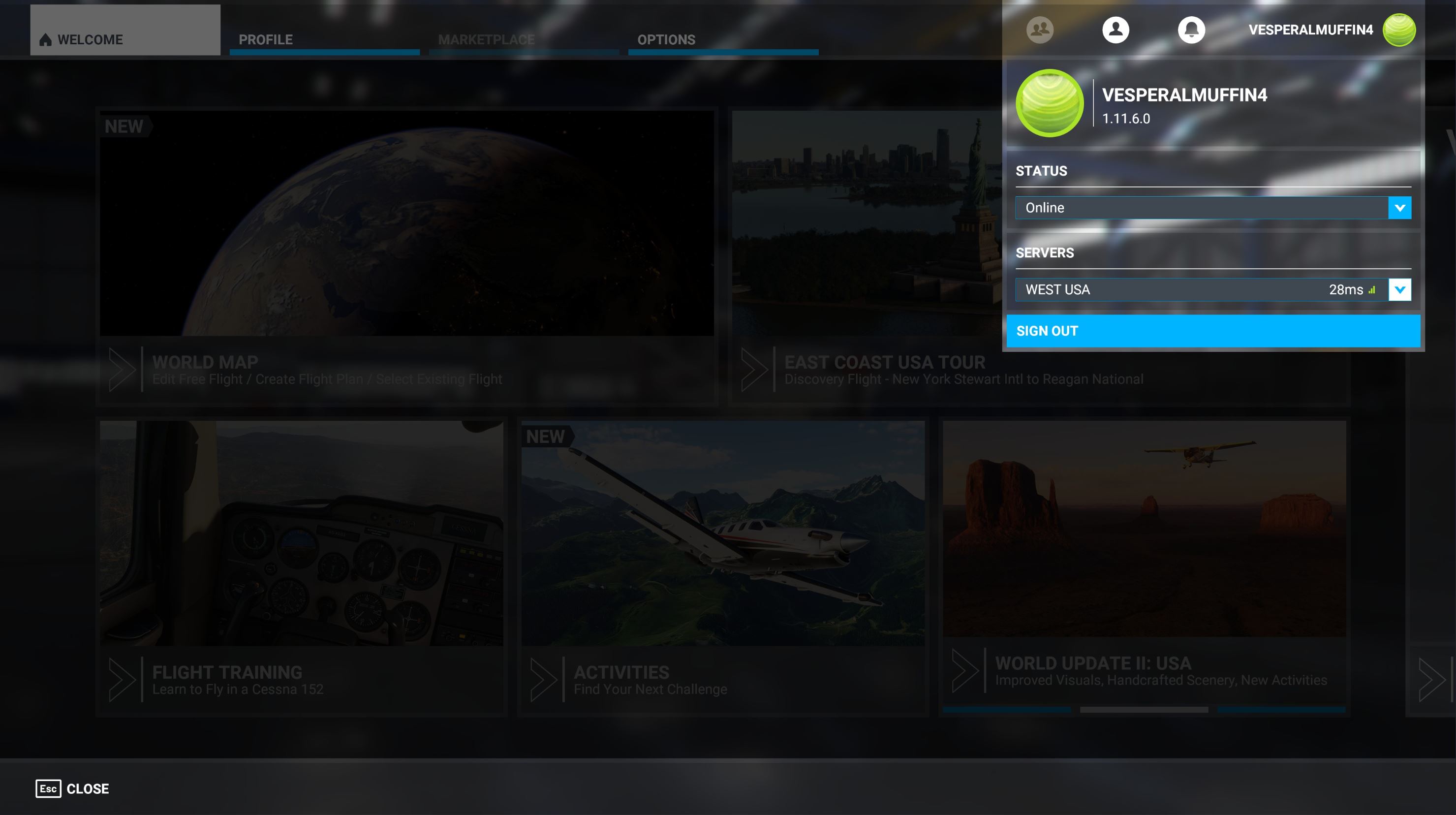Click the World Map arrow icon
This screenshot has height=815, width=1456.
point(122,370)
